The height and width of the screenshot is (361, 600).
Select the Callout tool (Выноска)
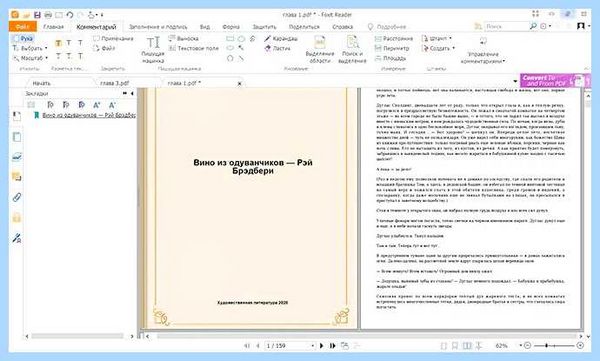click(x=184, y=38)
